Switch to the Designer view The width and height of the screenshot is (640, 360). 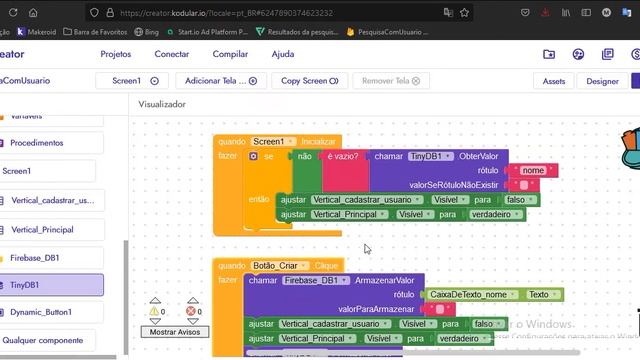click(x=602, y=81)
